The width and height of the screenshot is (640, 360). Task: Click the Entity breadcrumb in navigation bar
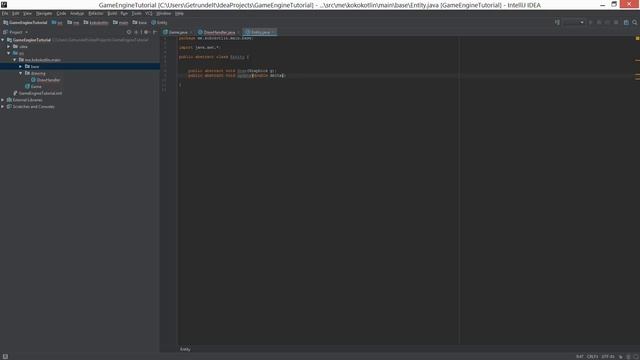[159, 22]
